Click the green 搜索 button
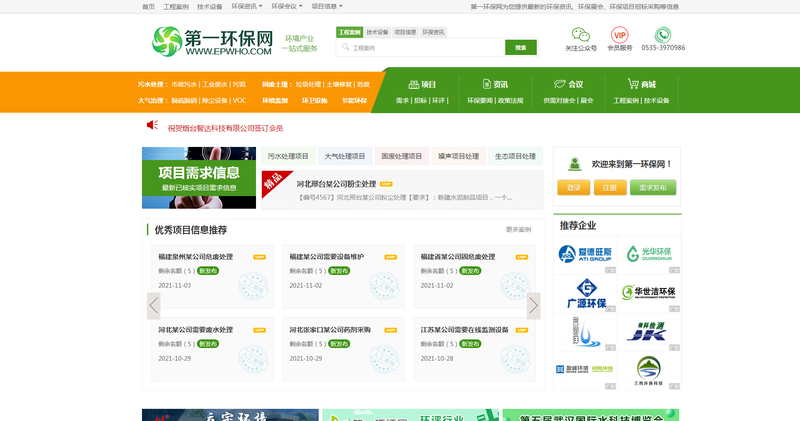 [x=521, y=47]
